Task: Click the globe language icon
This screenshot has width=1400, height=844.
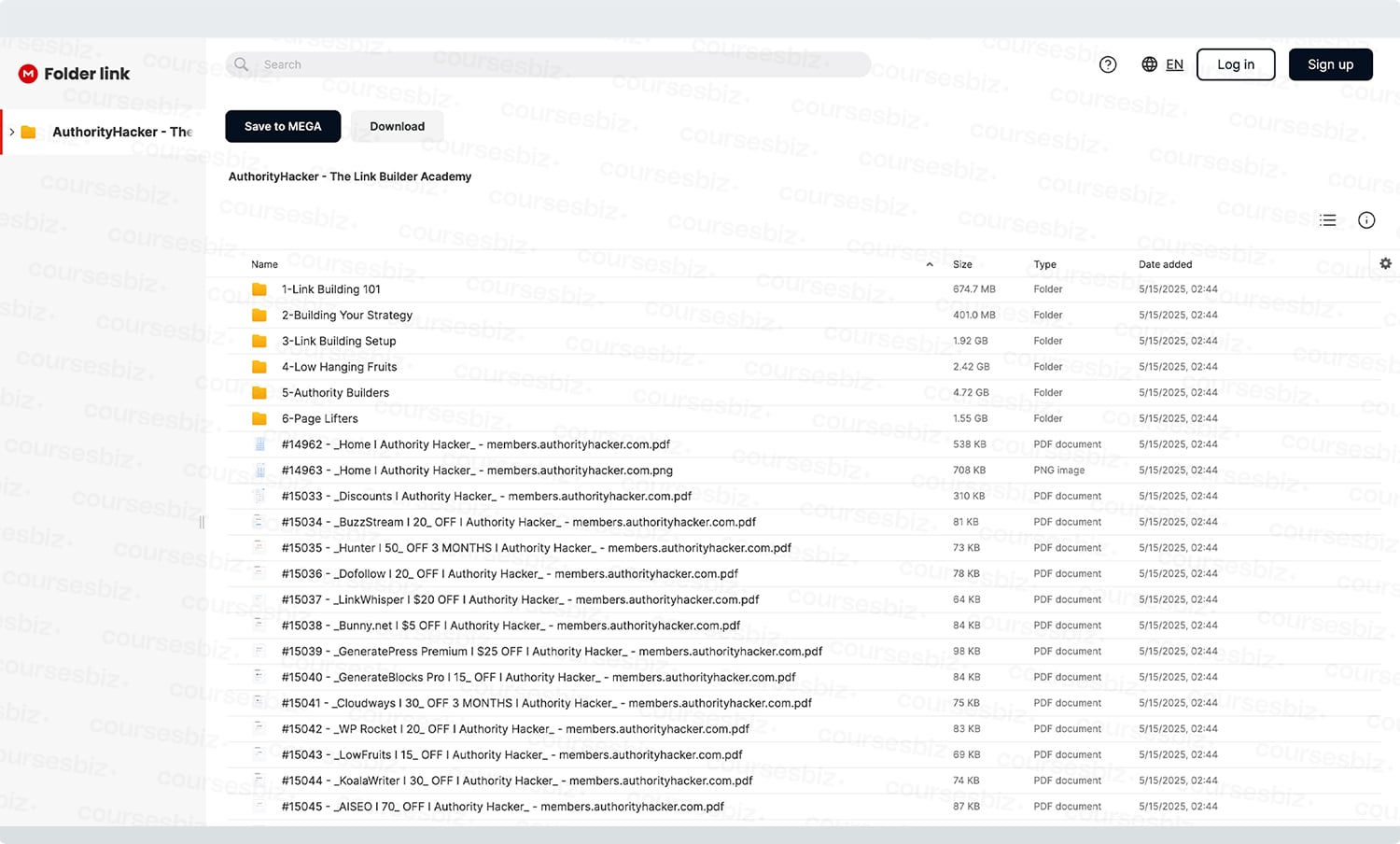Action: (1149, 64)
